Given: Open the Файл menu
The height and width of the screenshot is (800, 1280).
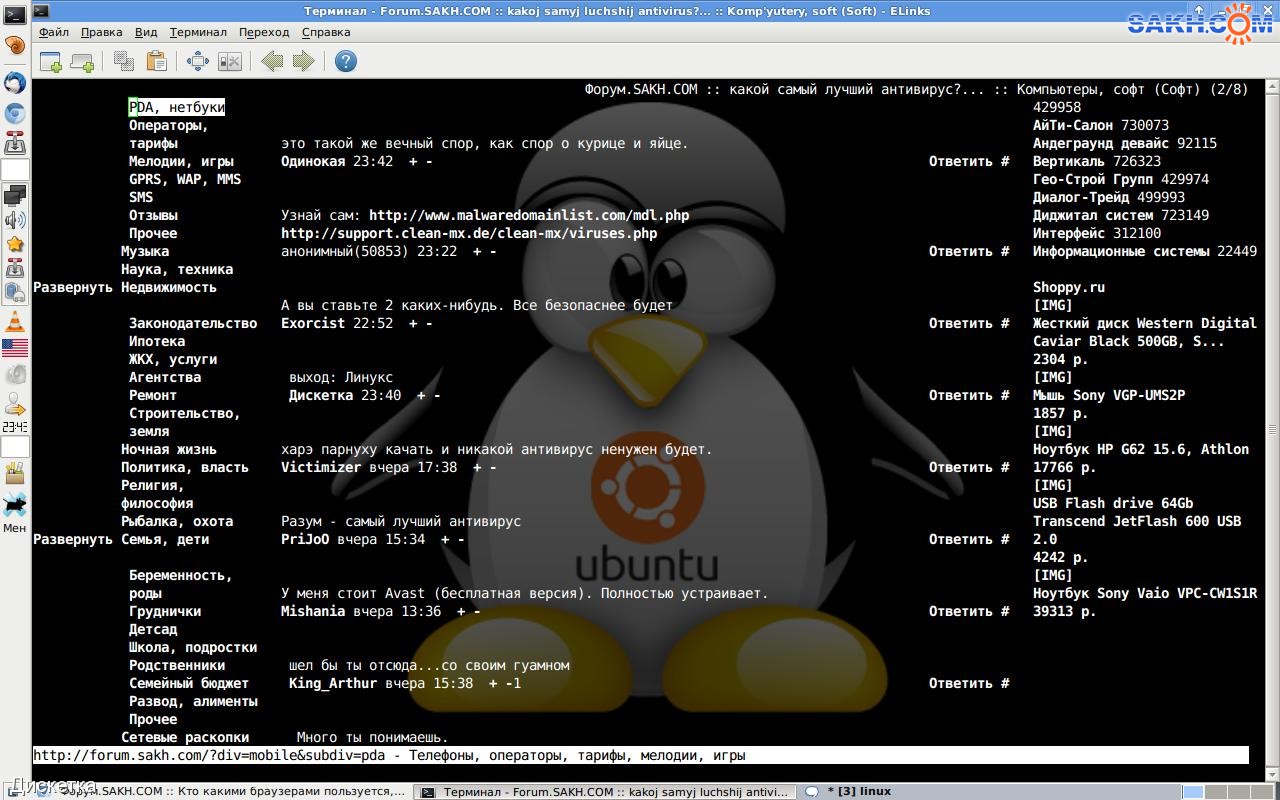Looking at the screenshot, I should coord(54,32).
